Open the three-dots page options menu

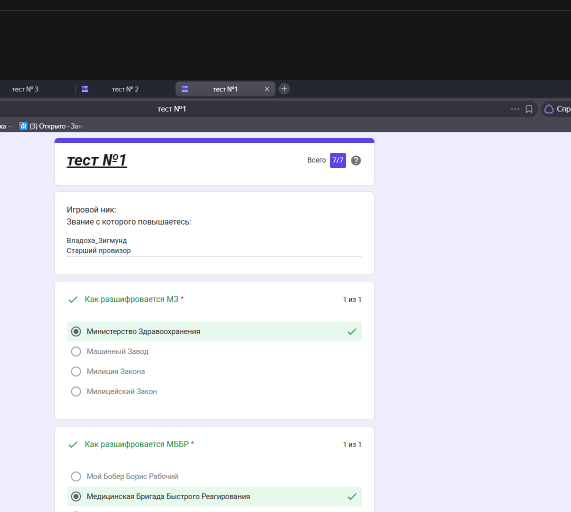(515, 109)
